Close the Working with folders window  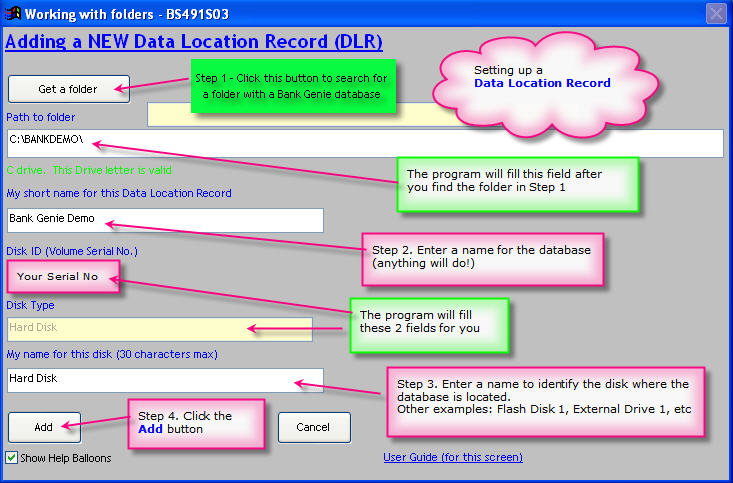click(716, 14)
